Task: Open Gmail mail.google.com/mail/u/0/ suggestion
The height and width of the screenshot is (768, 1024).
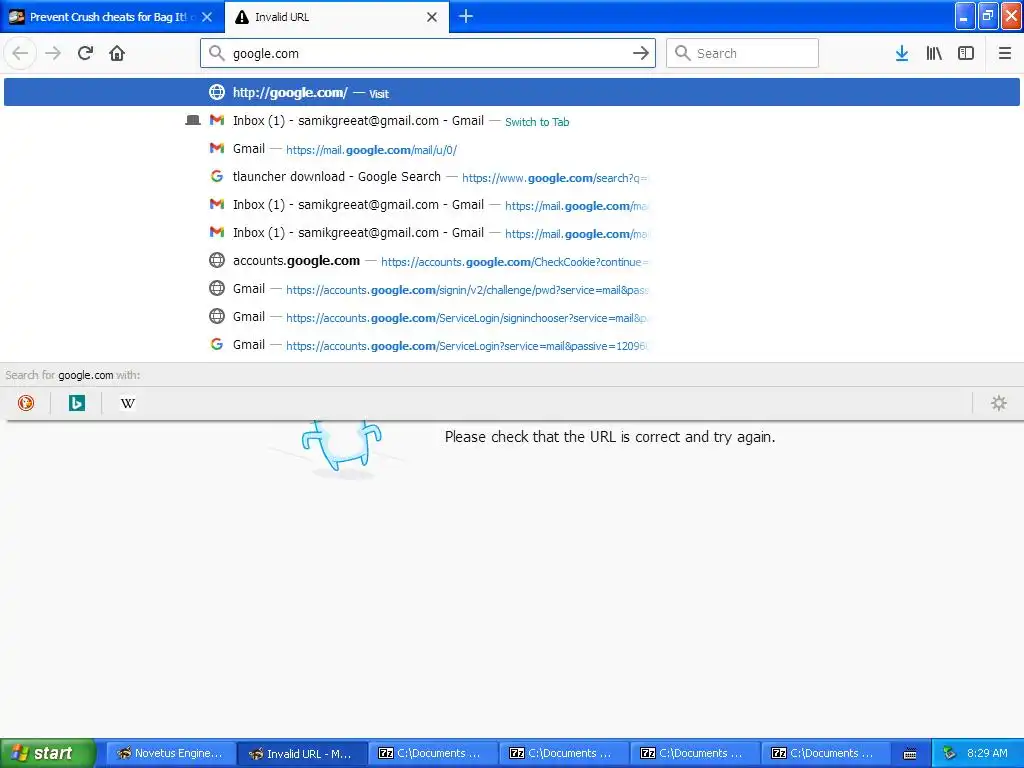Action: click(511, 149)
